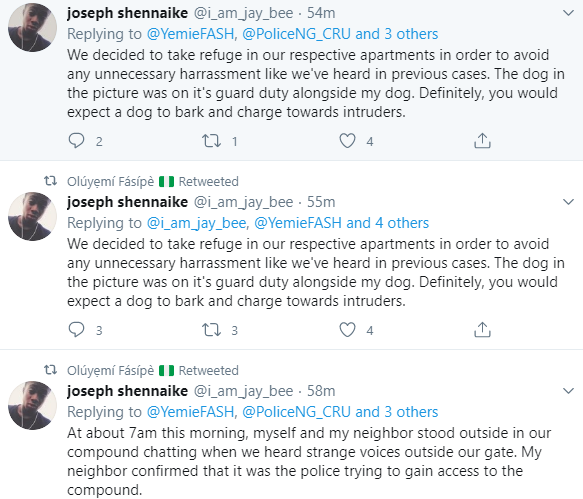Open @PoliceNG_CRU mention in 58m tweet
This screenshot has width=583, height=499.
coord(296,412)
